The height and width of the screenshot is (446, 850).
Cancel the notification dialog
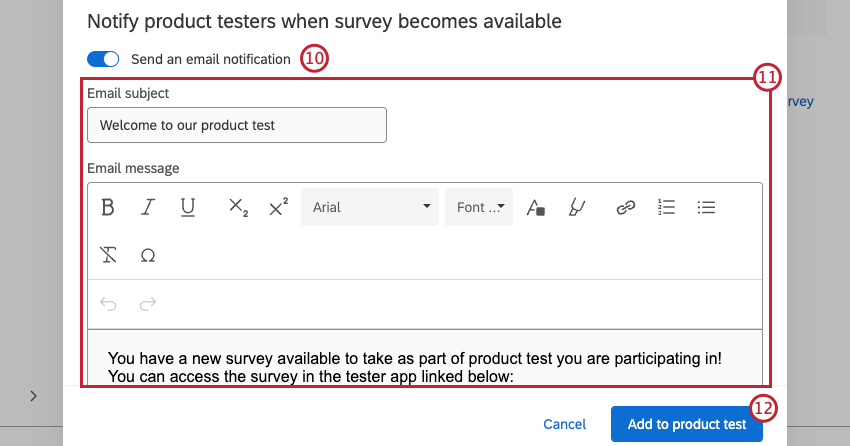pyautogui.click(x=564, y=424)
